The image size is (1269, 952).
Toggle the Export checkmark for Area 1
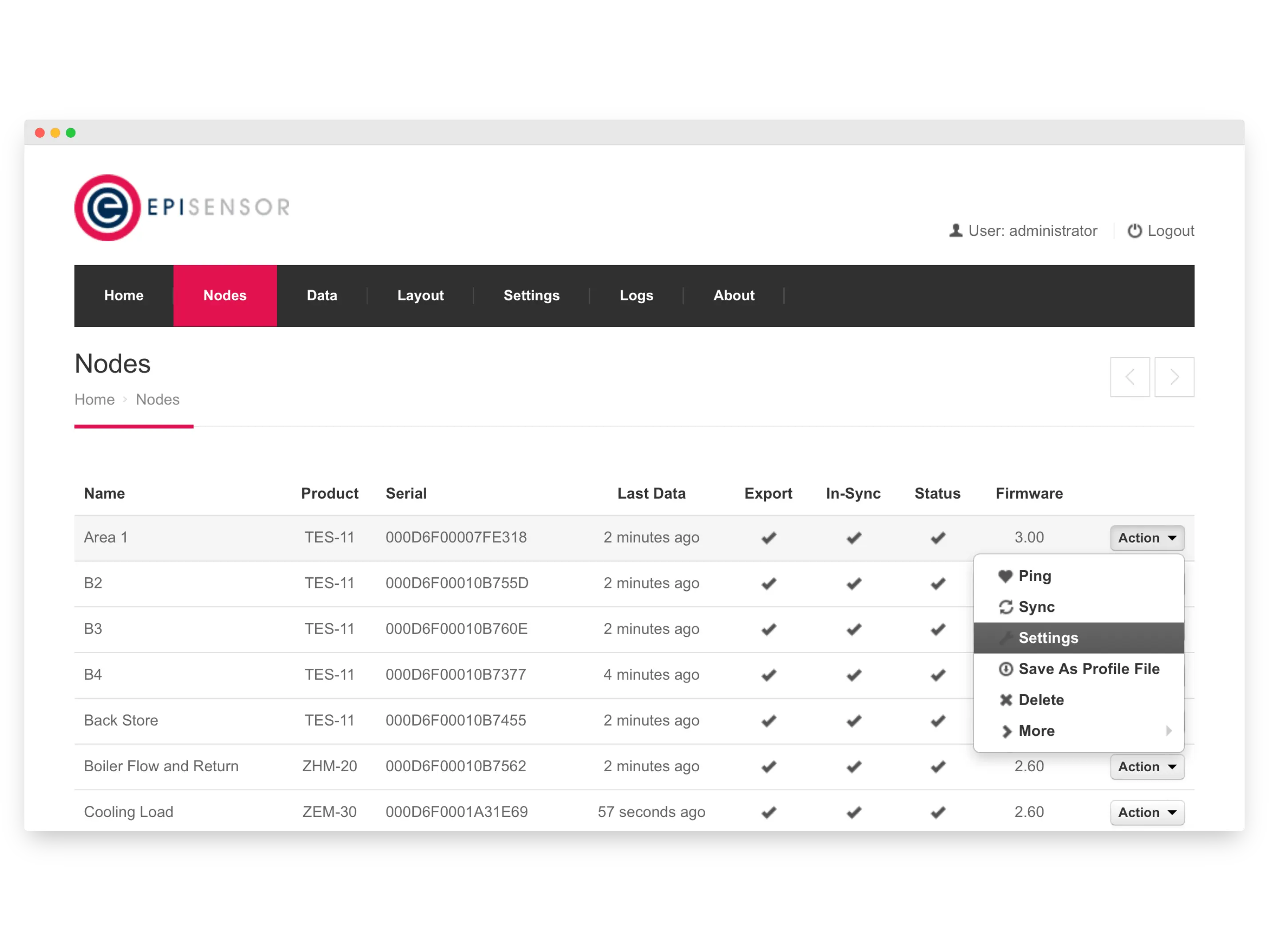pyautogui.click(x=769, y=538)
